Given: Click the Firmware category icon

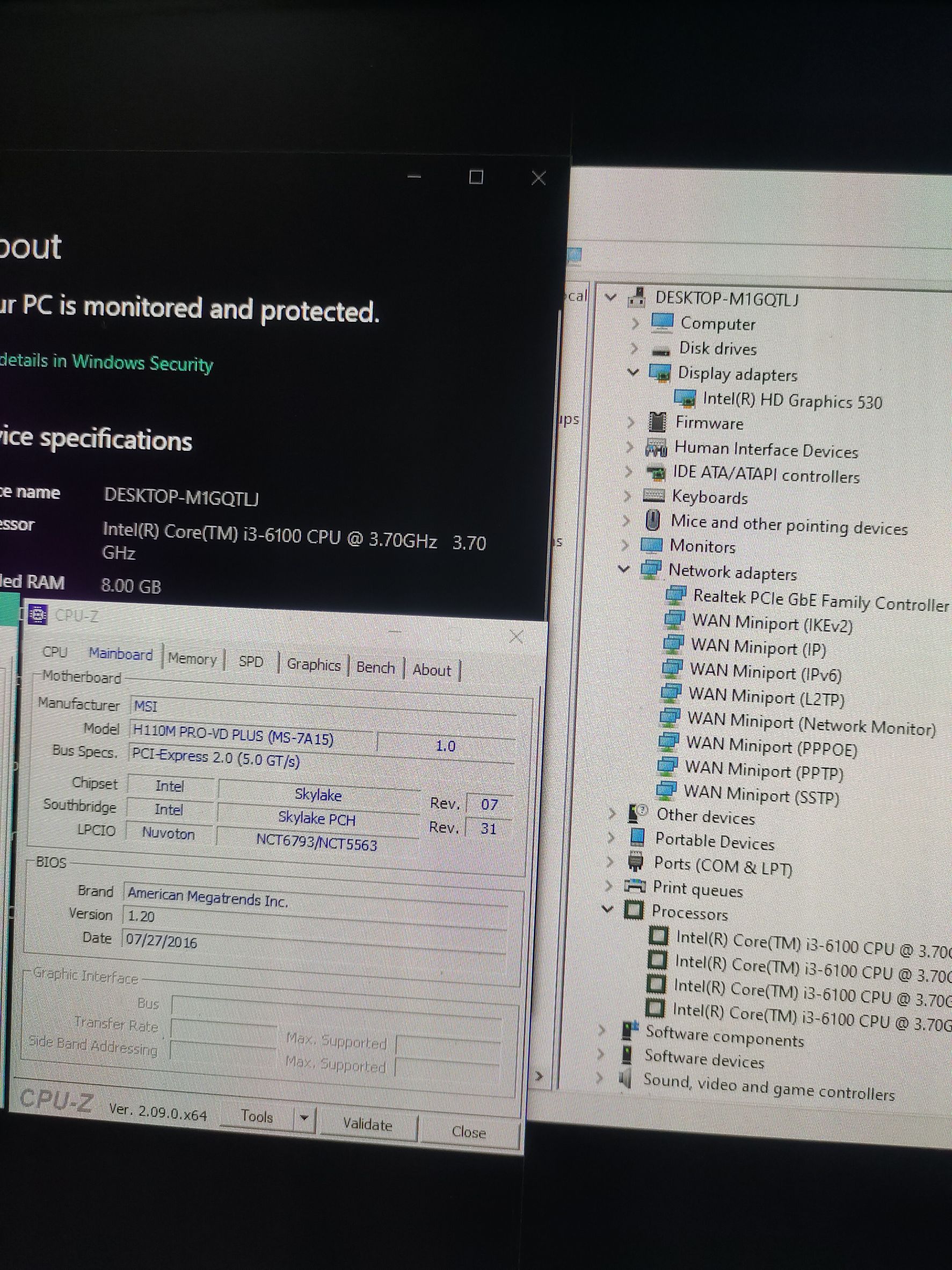Looking at the screenshot, I should pyautogui.click(x=657, y=422).
